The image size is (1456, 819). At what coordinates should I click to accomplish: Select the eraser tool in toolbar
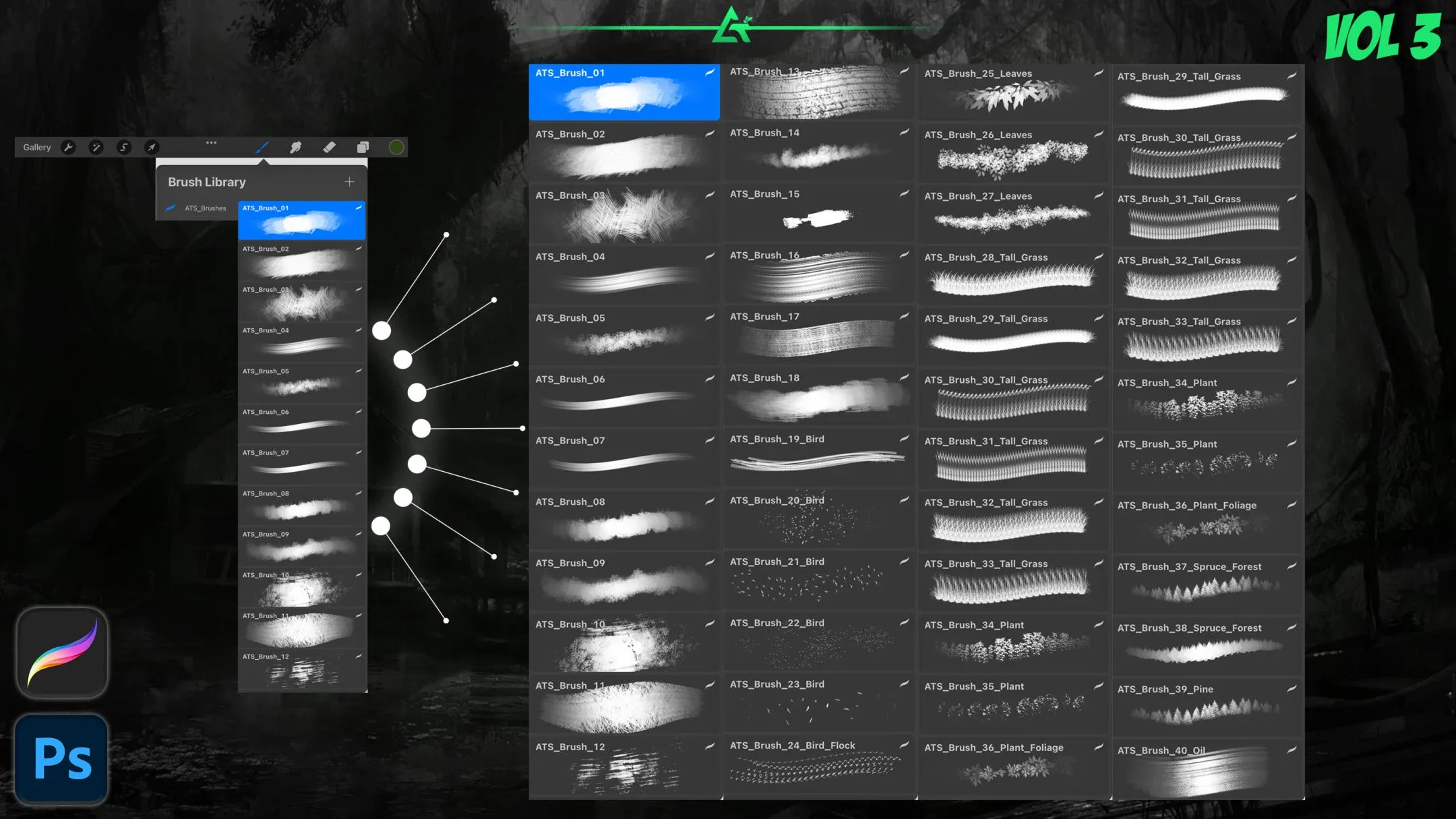tap(328, 147)
